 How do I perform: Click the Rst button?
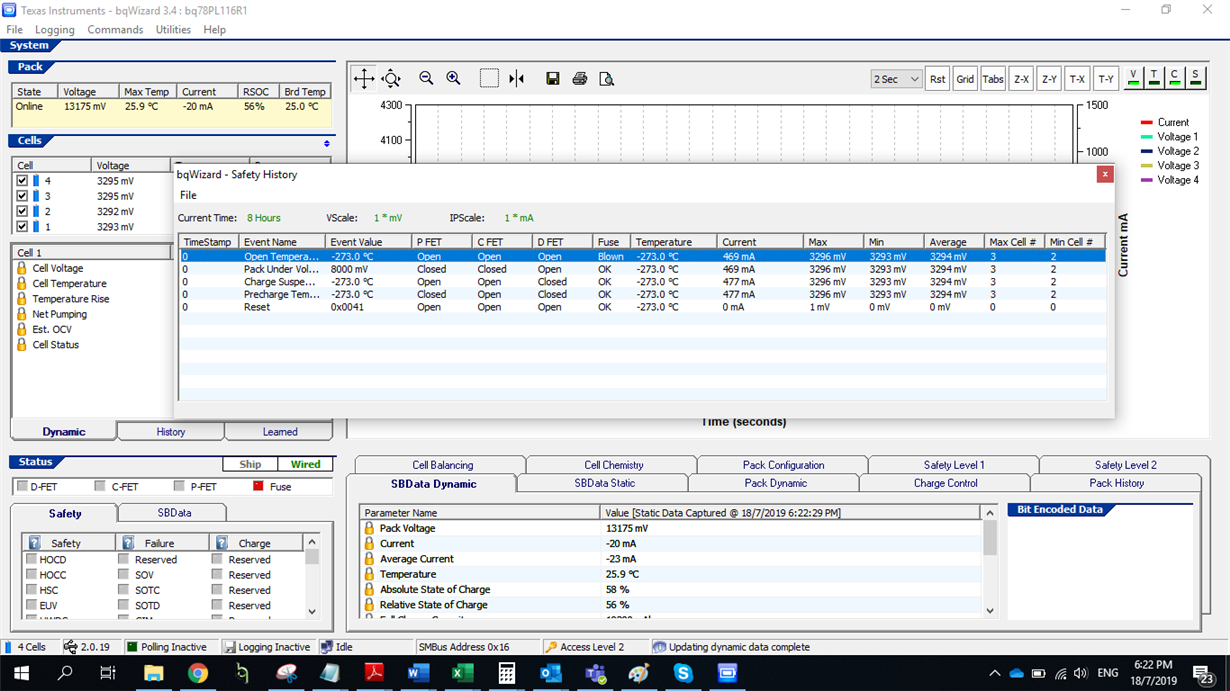click(x=937, y=79)
